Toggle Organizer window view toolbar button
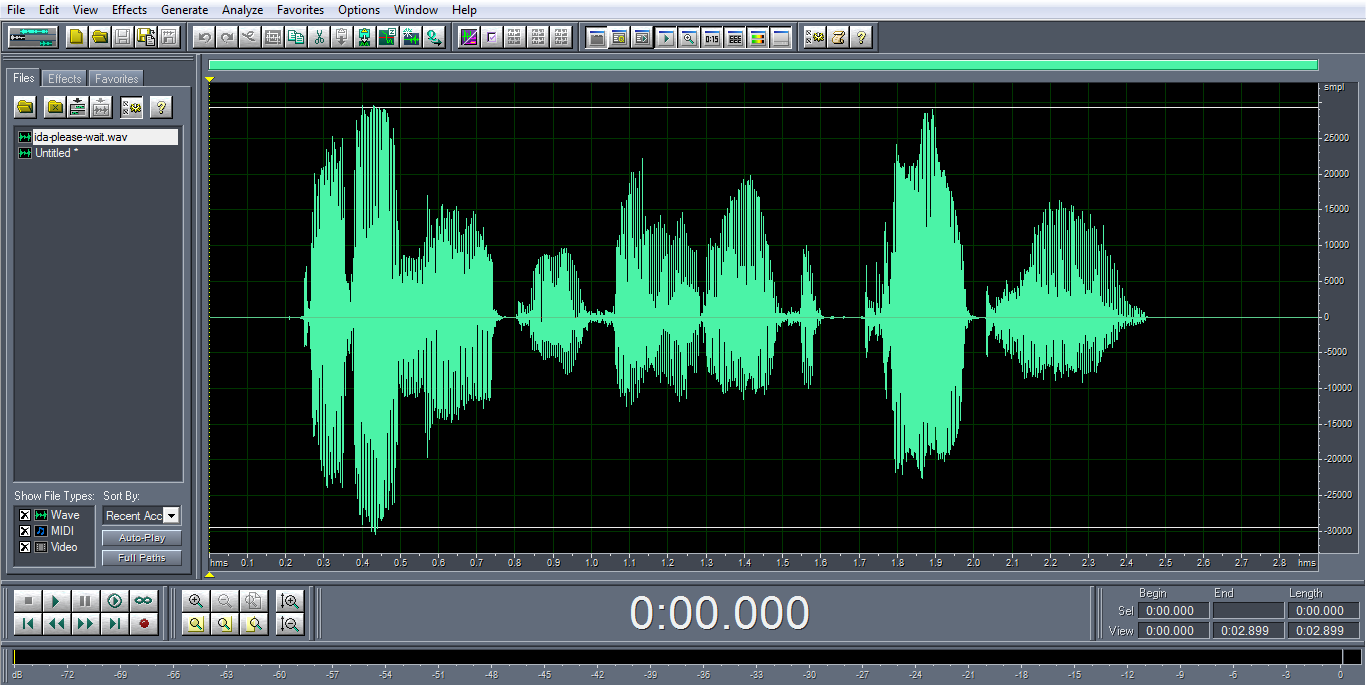 point(597,37)
